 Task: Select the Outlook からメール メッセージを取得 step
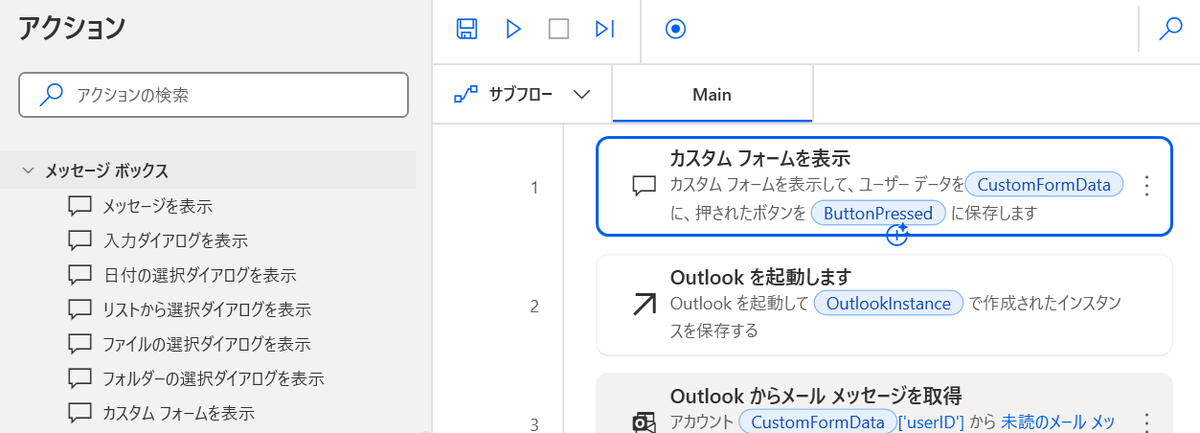pos(884,403)
